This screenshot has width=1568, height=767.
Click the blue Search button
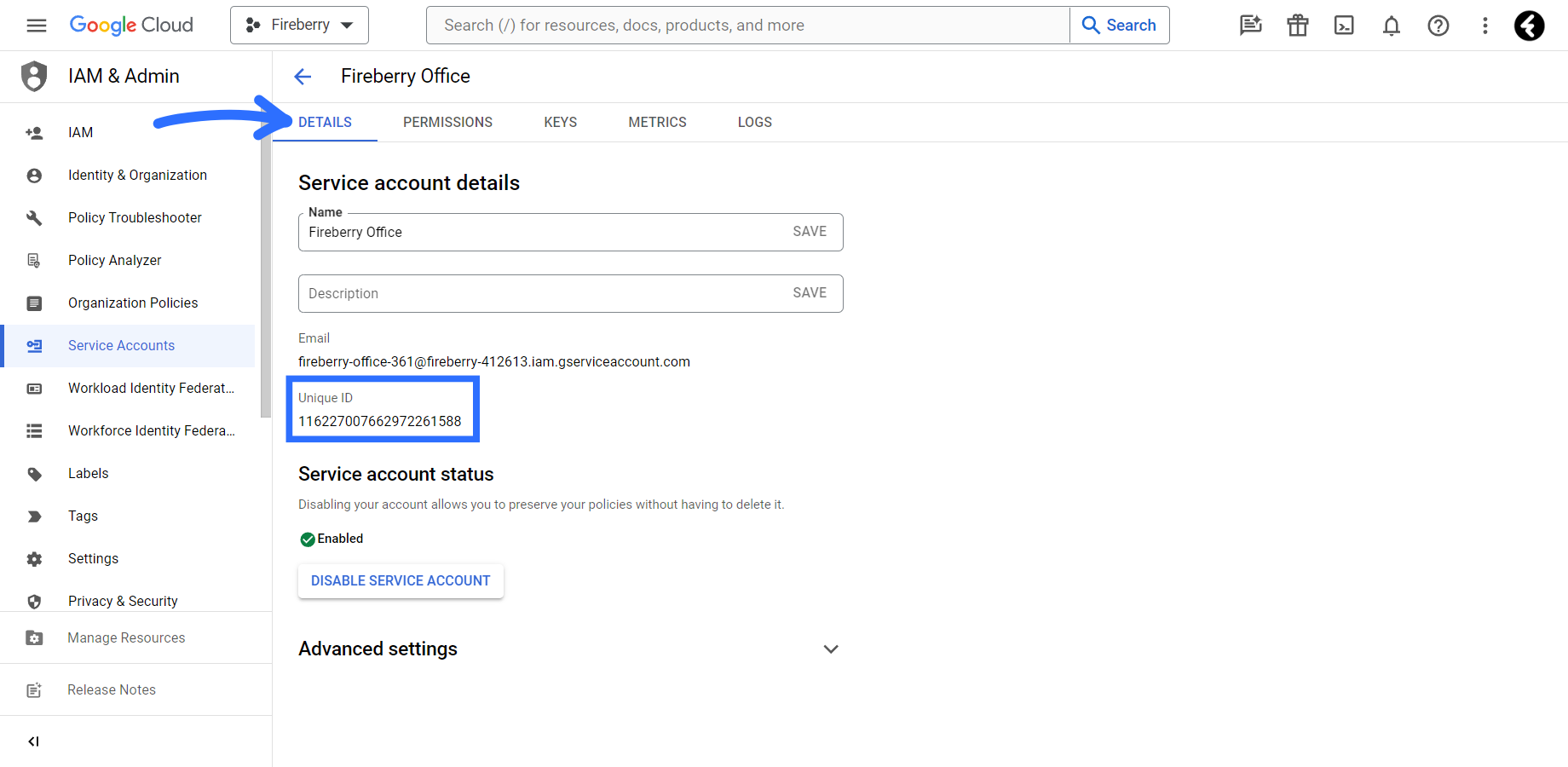[1120, 26]
